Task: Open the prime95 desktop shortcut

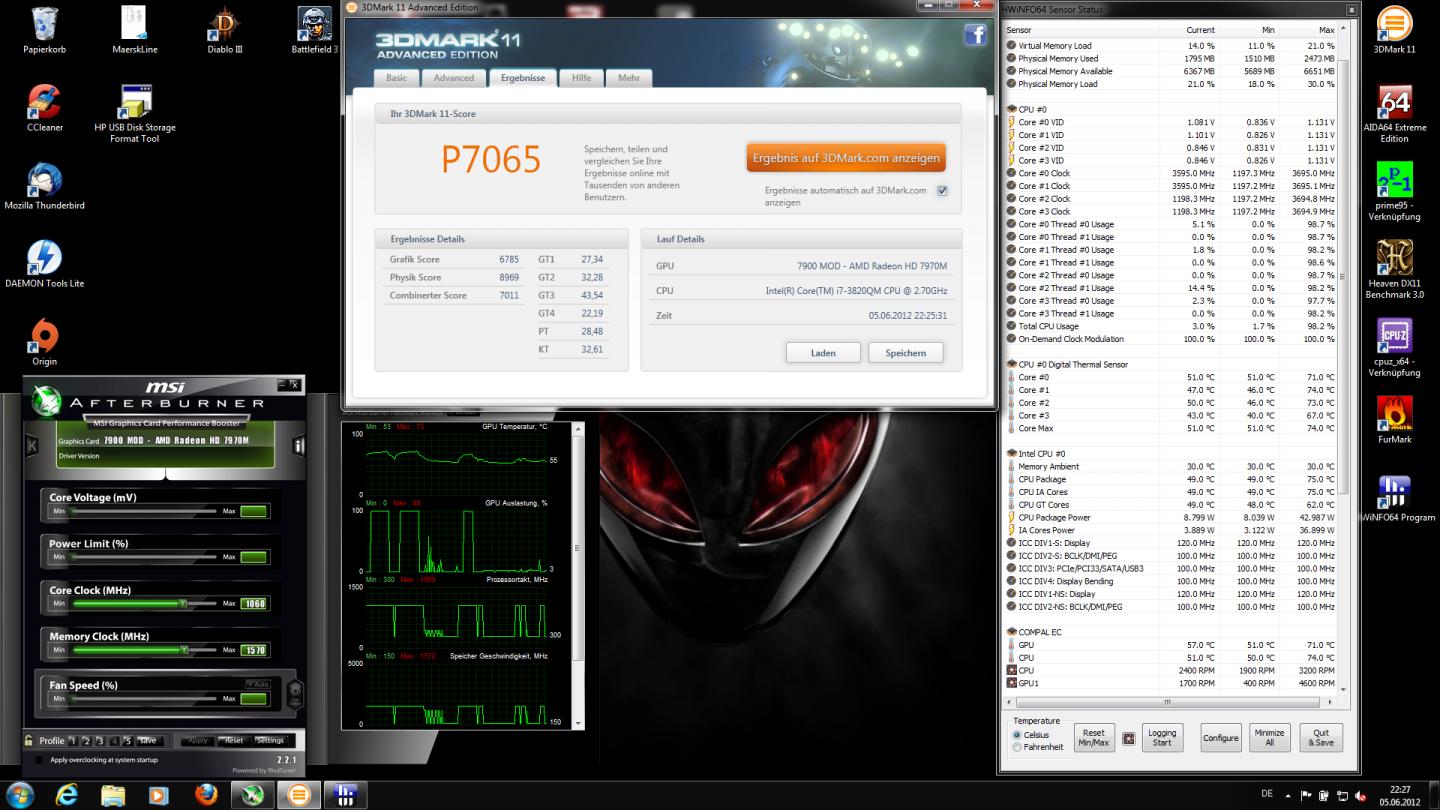Action: coord(1394,191)
